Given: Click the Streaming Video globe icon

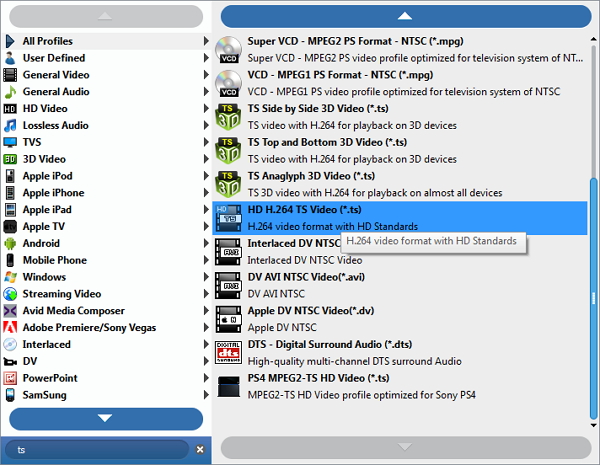Looking at the screenshot, I should pos(10,294).
